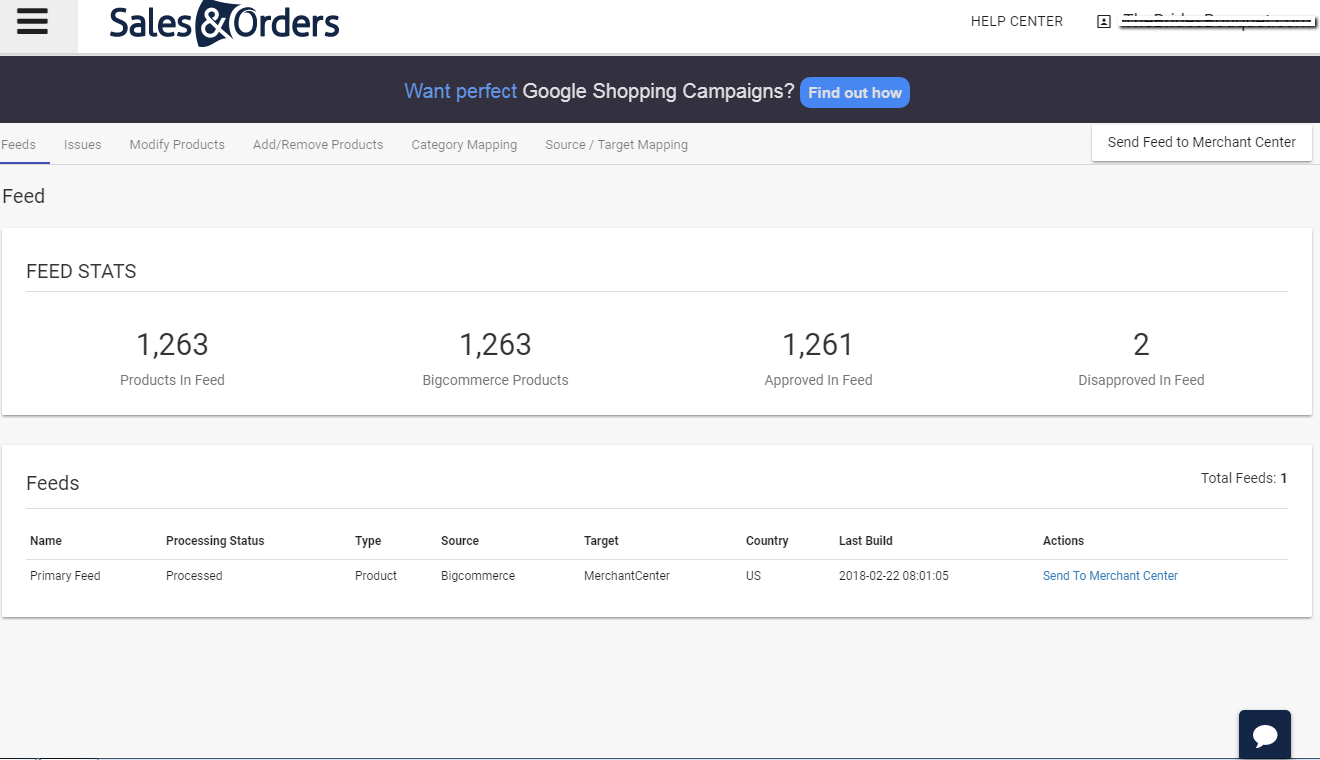1320x760 pixels.
Task: Click the Sales & Orders logo
Action: (x=225, y=24)
